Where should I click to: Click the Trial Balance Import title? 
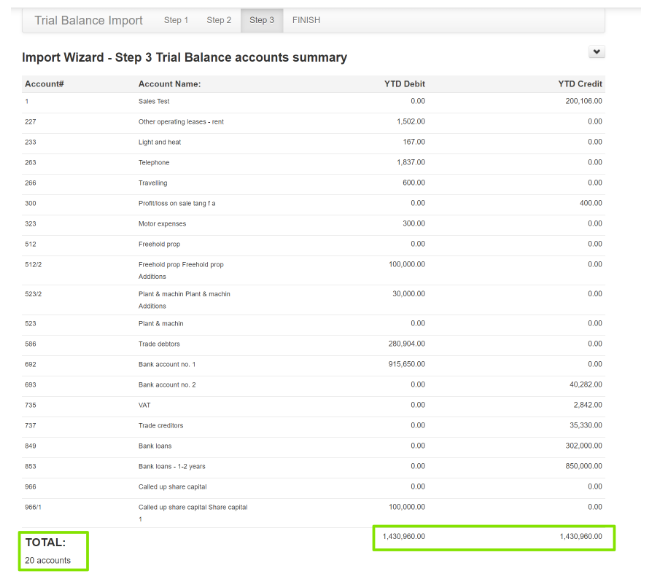point(88,20)
